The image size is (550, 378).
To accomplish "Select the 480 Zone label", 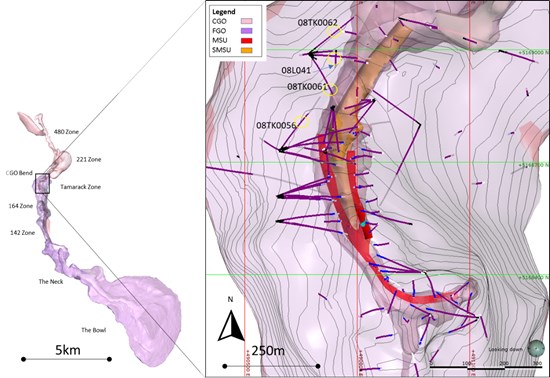I will [66, 132].
